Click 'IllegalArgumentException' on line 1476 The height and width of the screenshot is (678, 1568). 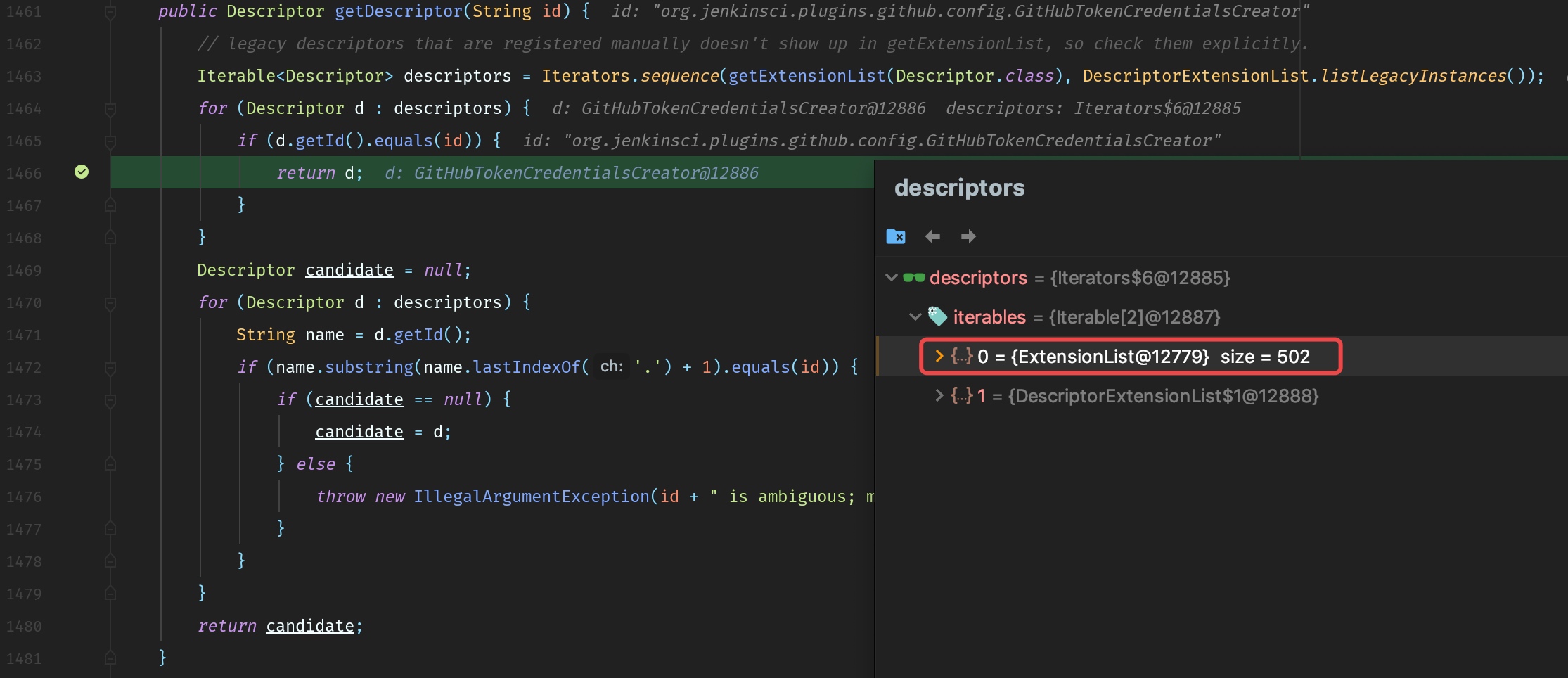532,497
